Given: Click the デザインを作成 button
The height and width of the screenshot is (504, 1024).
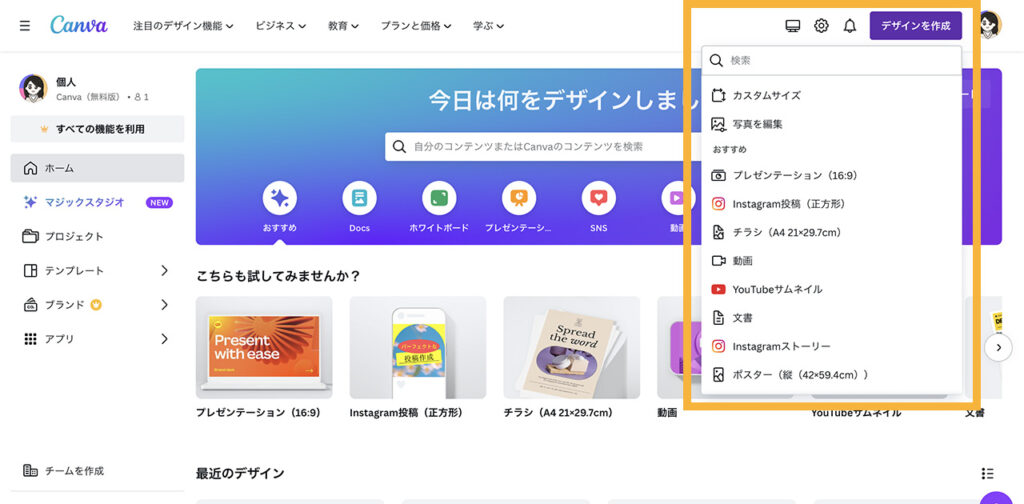Looking at the screenshot, I should click(x=915, y=26).
